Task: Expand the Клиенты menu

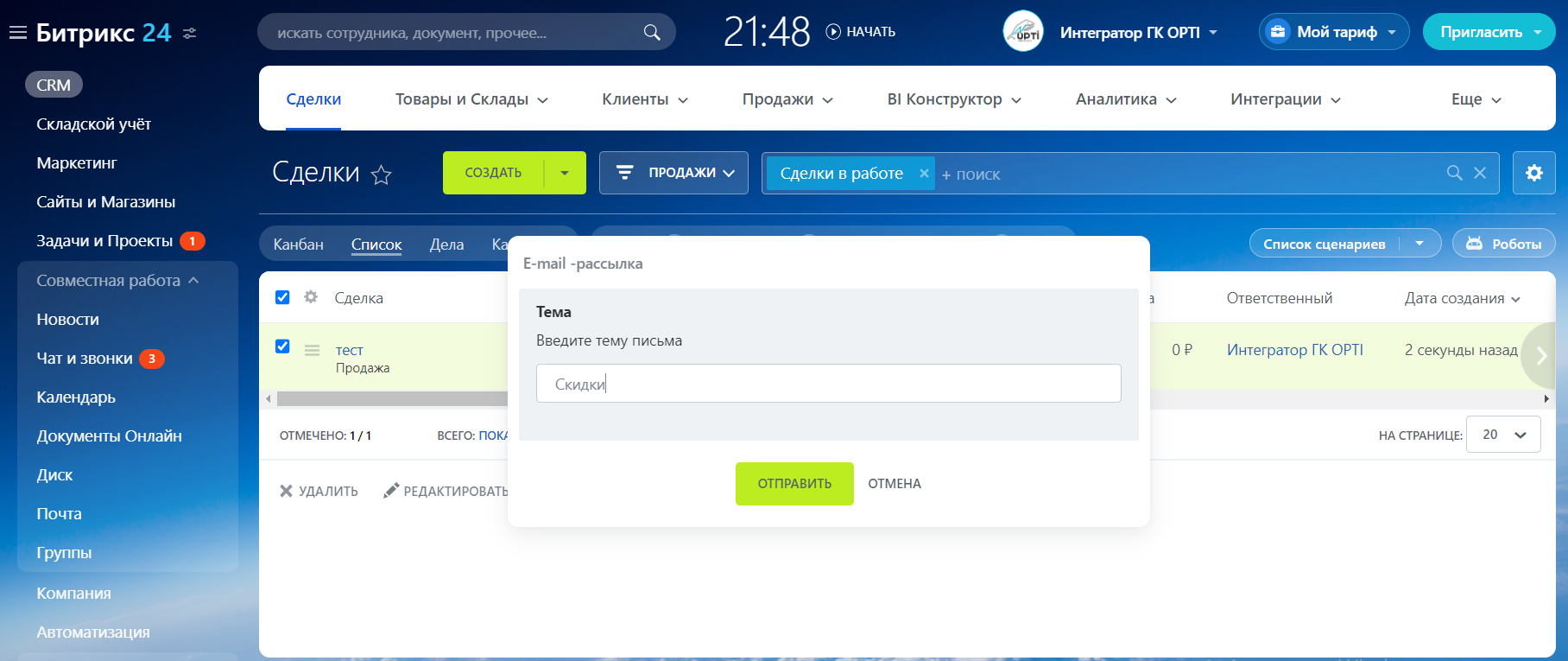Action: point(645,99)
